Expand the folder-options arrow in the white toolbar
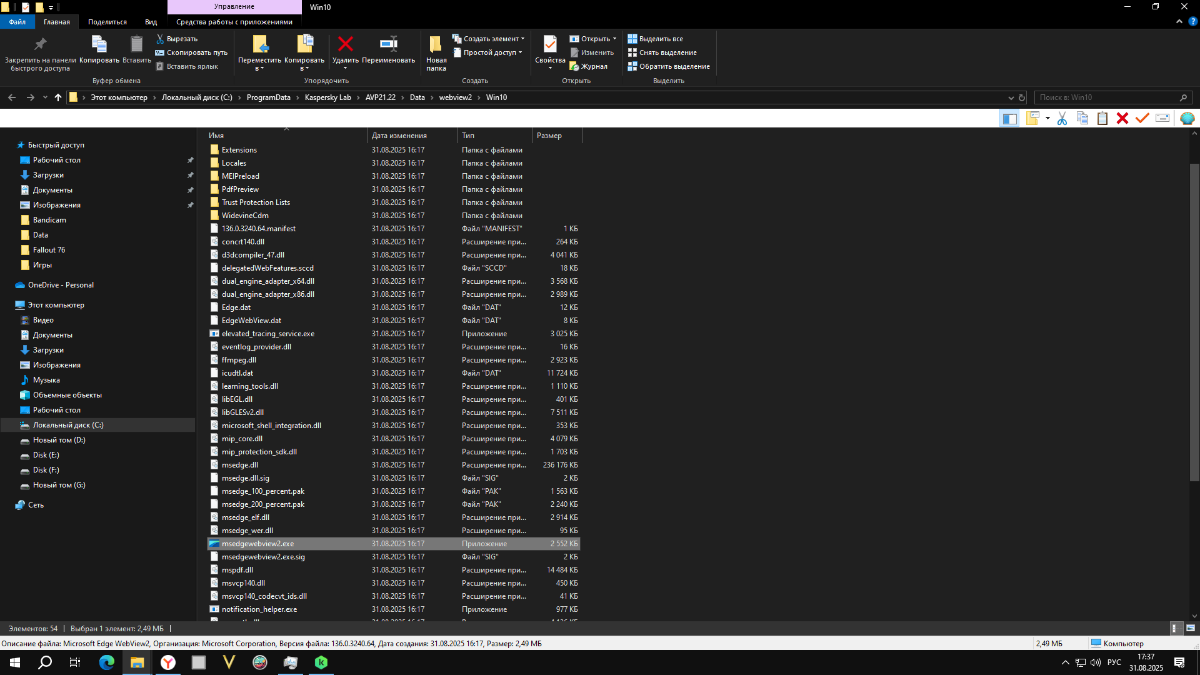Image resolution: width=1200 pixels, height=675 pixels. (x=1047, y=118)
